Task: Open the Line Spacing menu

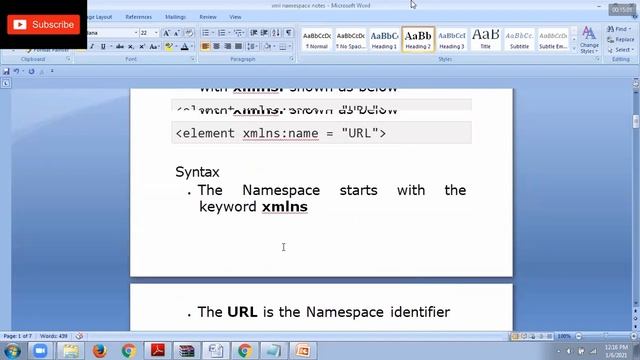Action: 252,47
